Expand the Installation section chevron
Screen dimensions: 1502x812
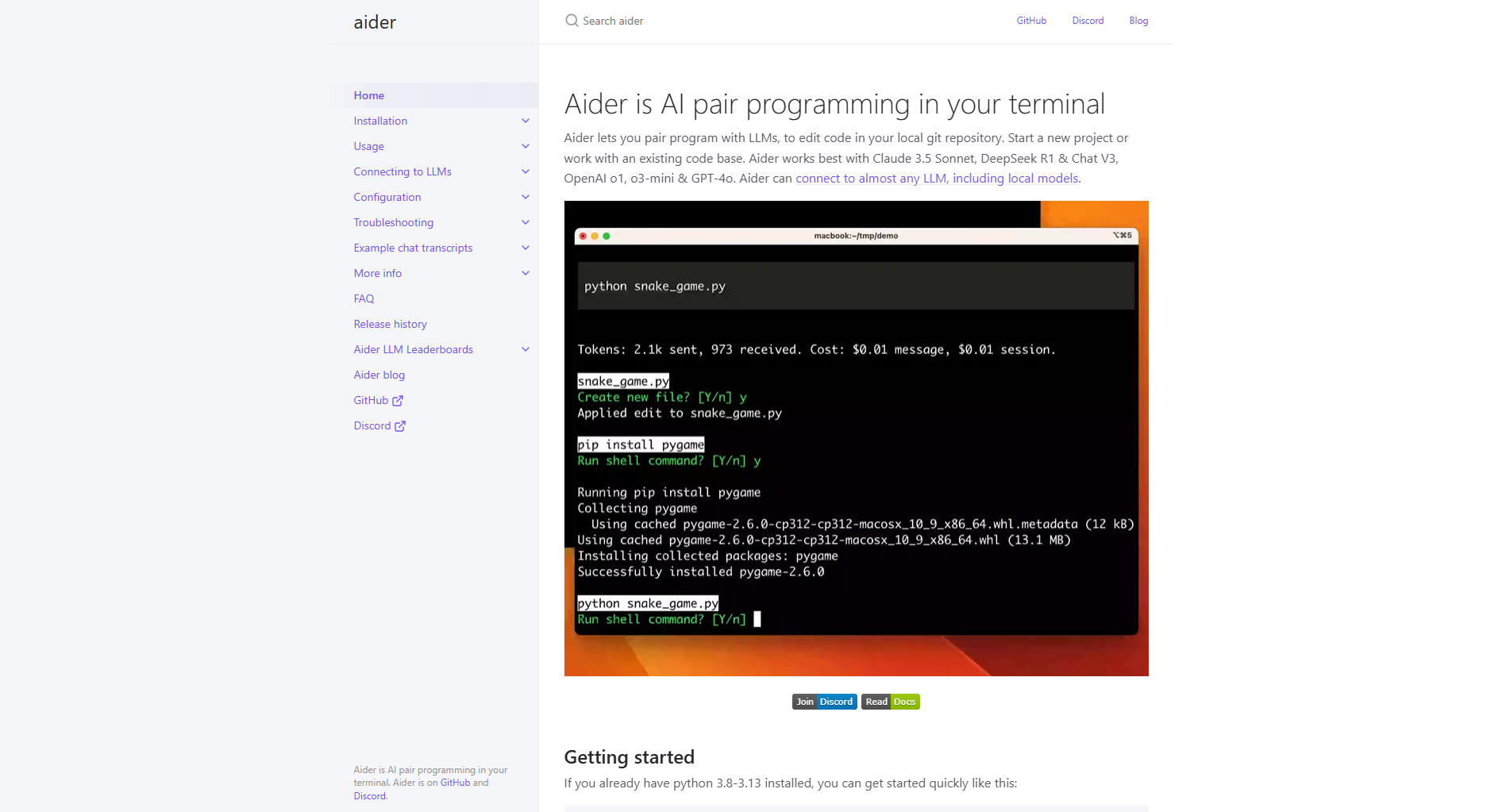pyautogui.click(x=526, y=121)
